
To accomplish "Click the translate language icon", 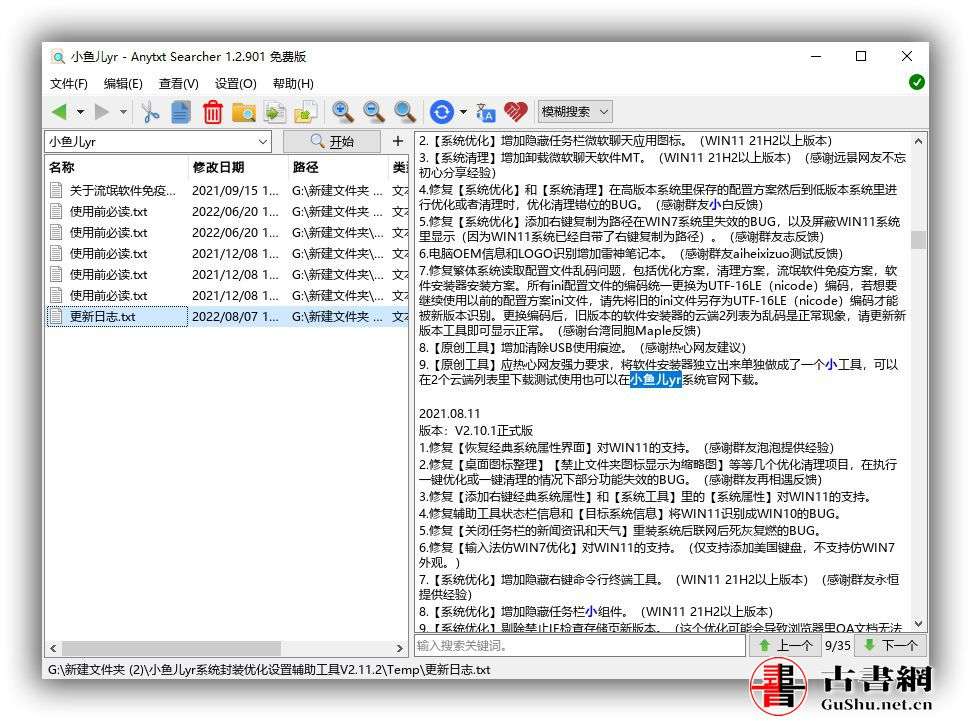I will (x=486, y=112).
